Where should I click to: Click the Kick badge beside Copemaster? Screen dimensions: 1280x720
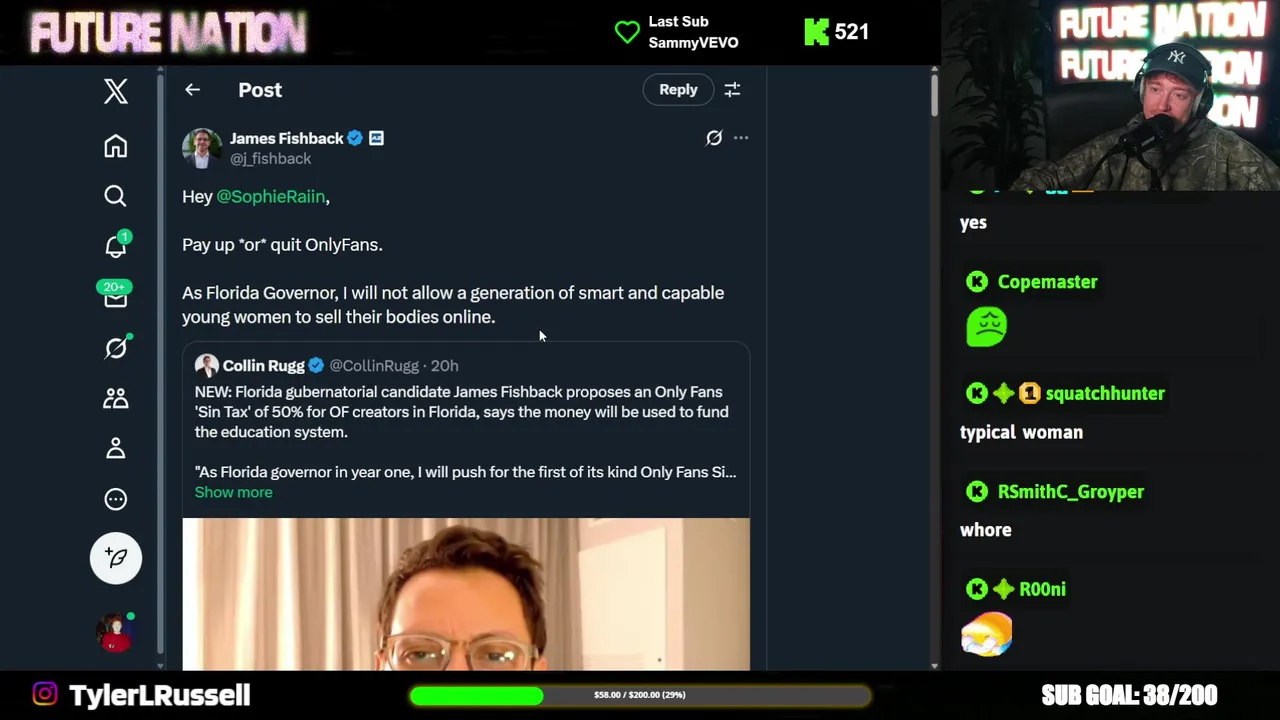977,282
